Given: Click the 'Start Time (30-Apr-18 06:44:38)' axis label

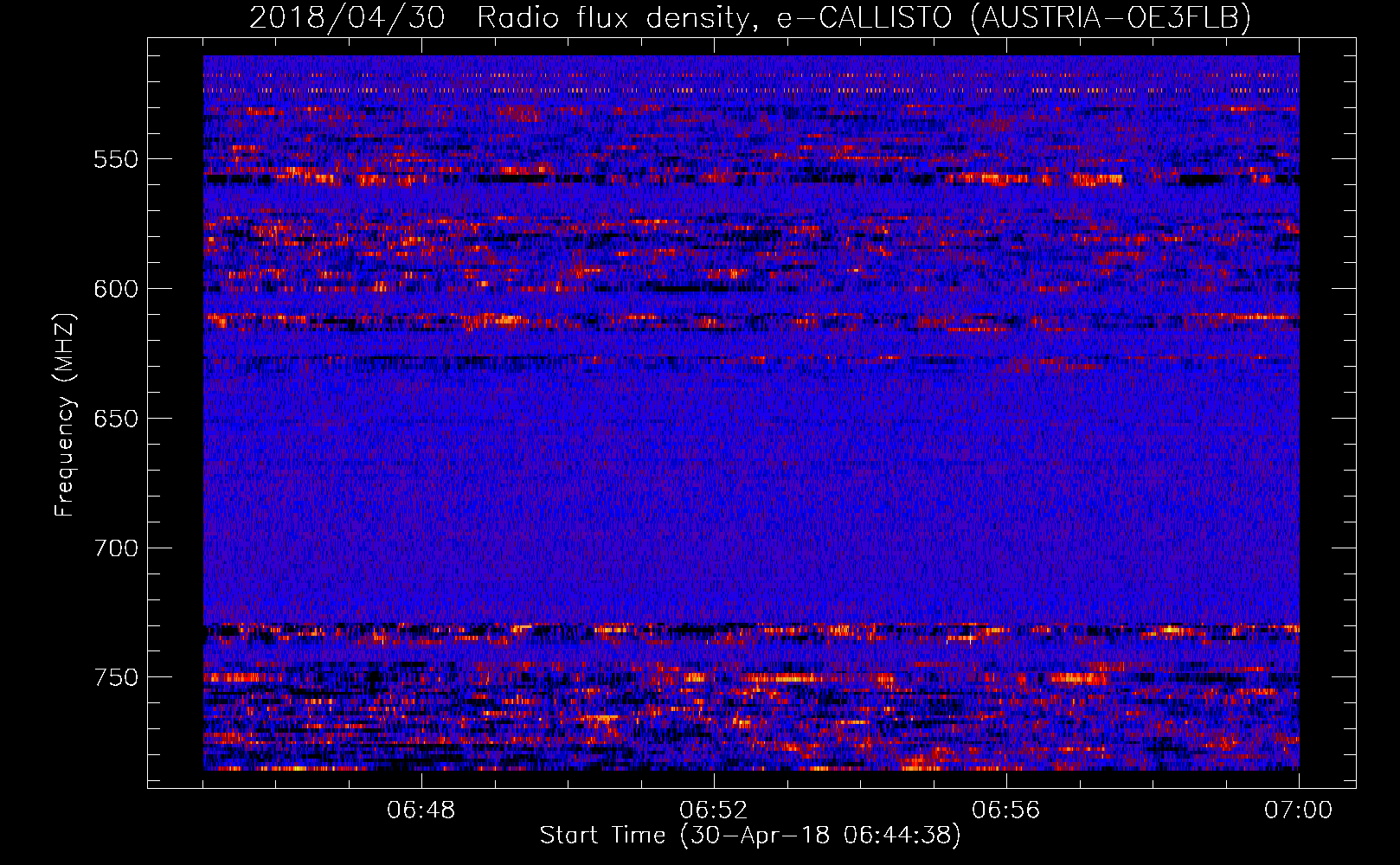Looking at the screenshot, I should (750, 836).
